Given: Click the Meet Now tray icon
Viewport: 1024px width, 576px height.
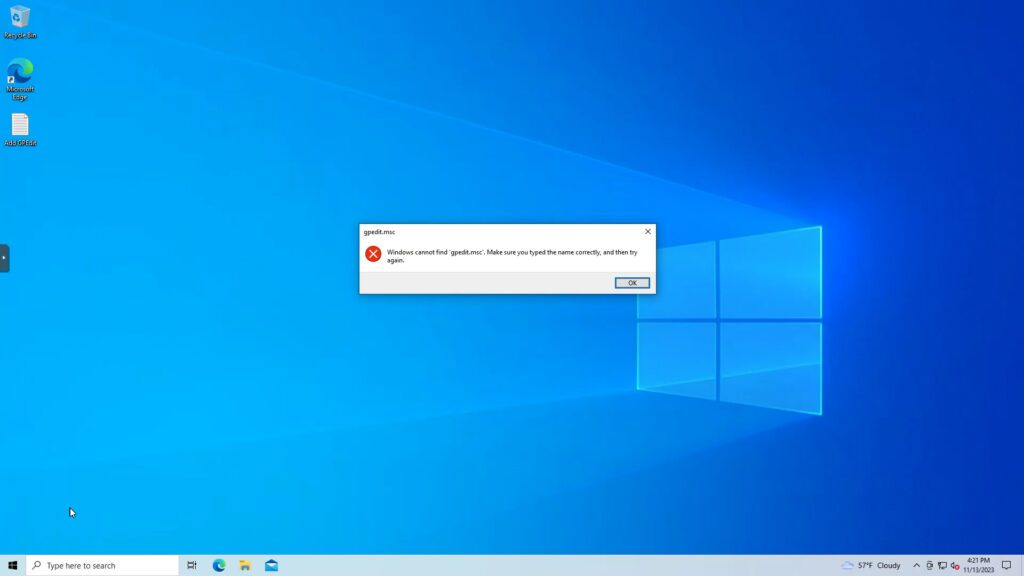Looking at the screenshot, I should tap(930, 565).
